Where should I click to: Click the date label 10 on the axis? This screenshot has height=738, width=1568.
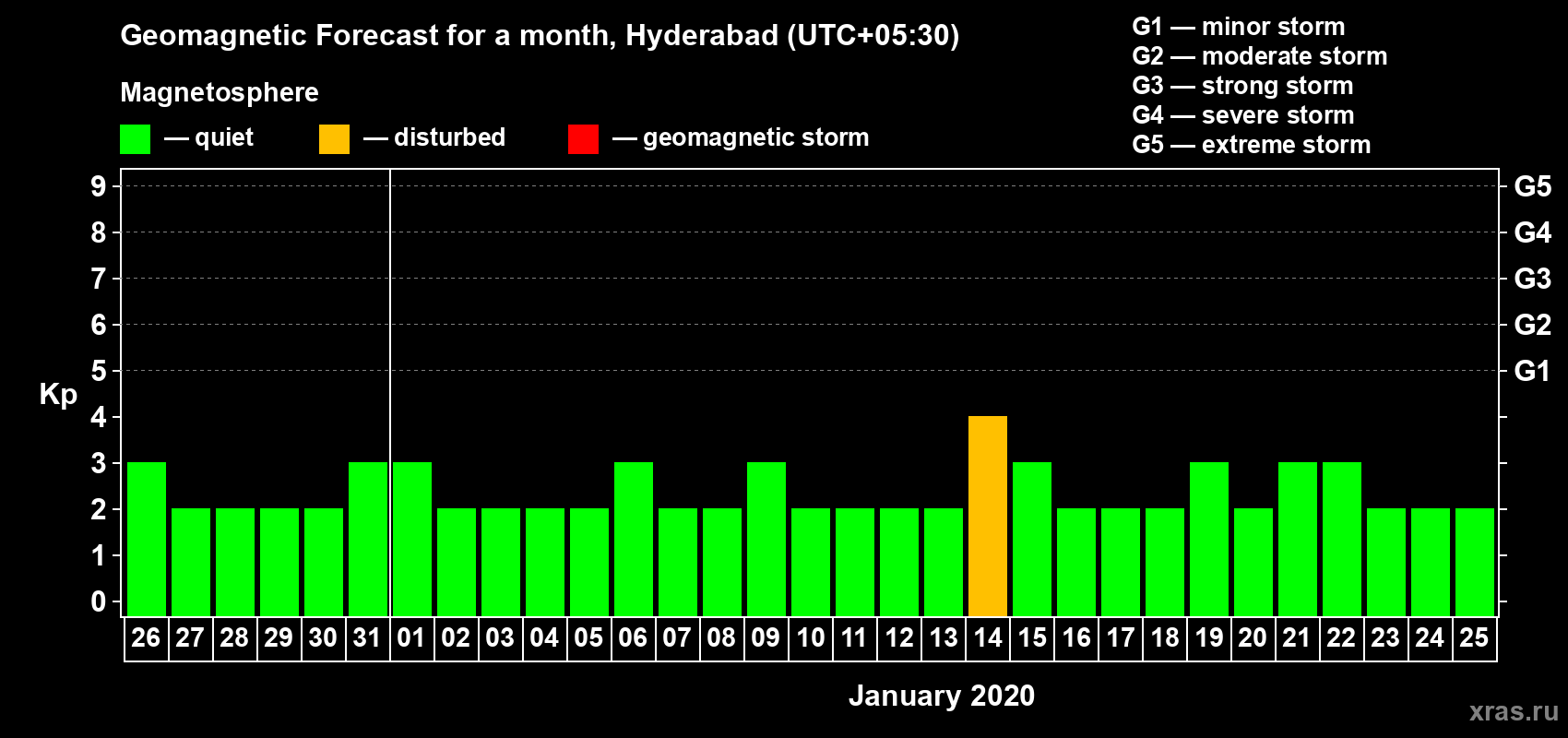point(811,638)
